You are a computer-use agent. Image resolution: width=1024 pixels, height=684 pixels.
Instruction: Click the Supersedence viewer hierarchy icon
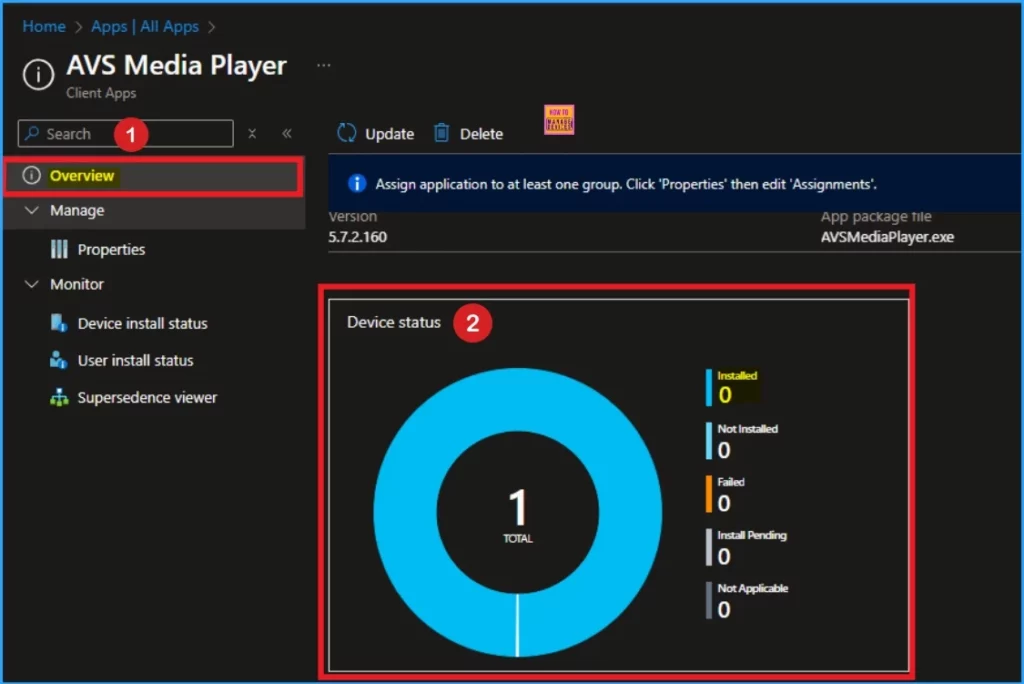(59, 397)
